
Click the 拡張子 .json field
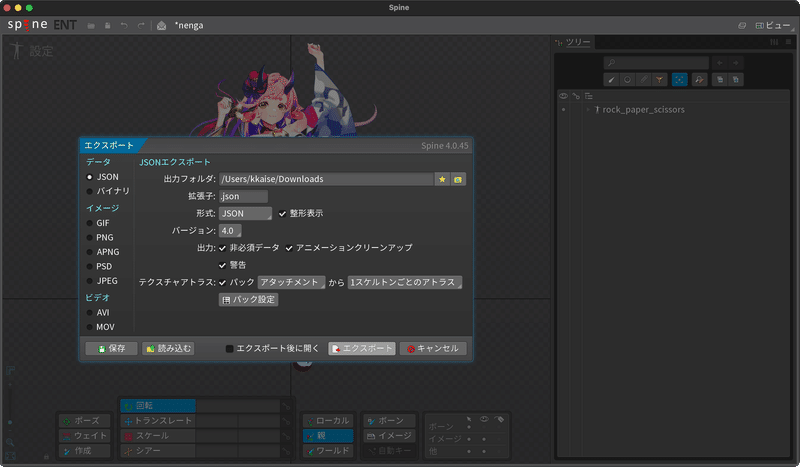pos(243,196)
